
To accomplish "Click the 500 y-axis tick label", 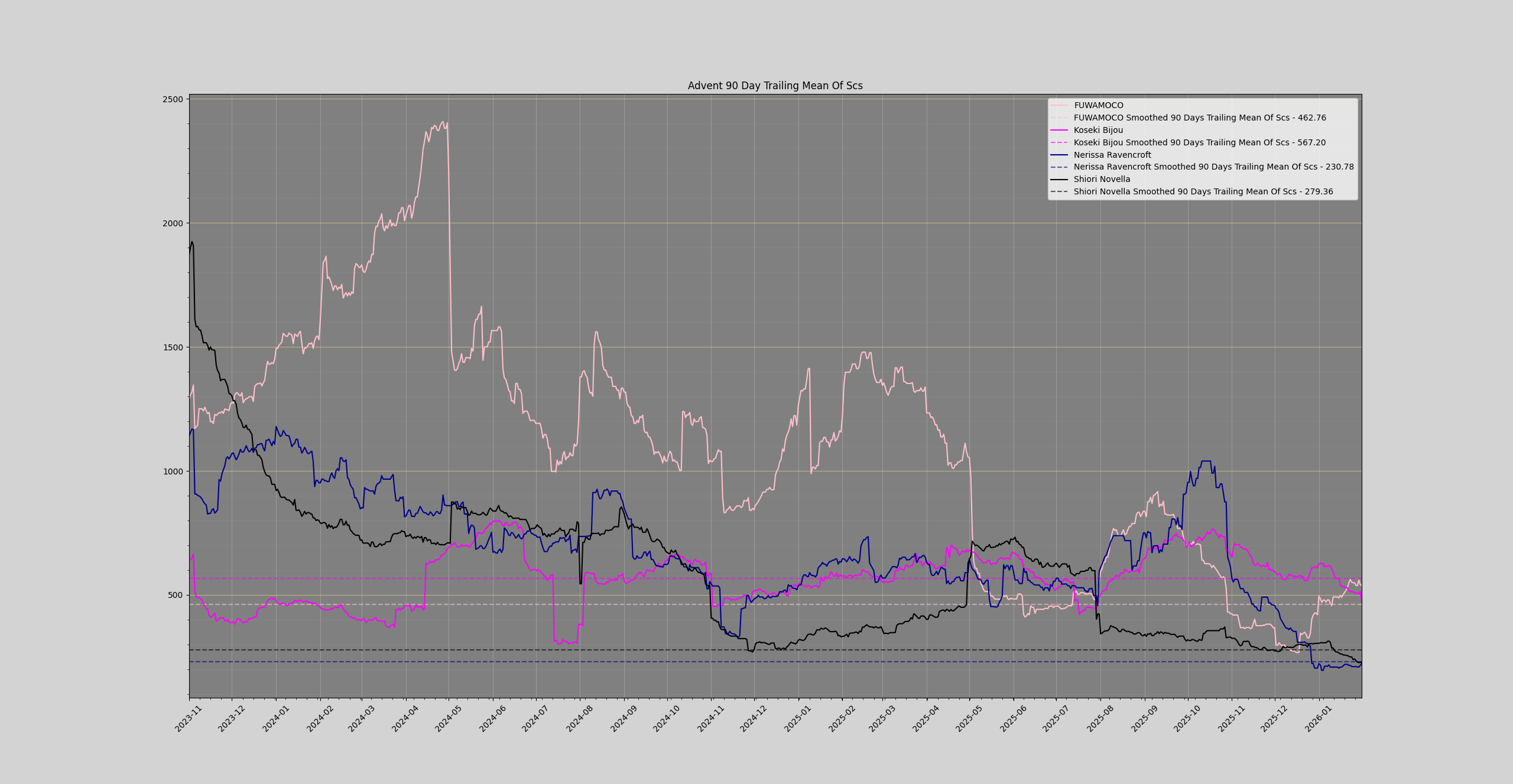I will (x=174, y=595).
